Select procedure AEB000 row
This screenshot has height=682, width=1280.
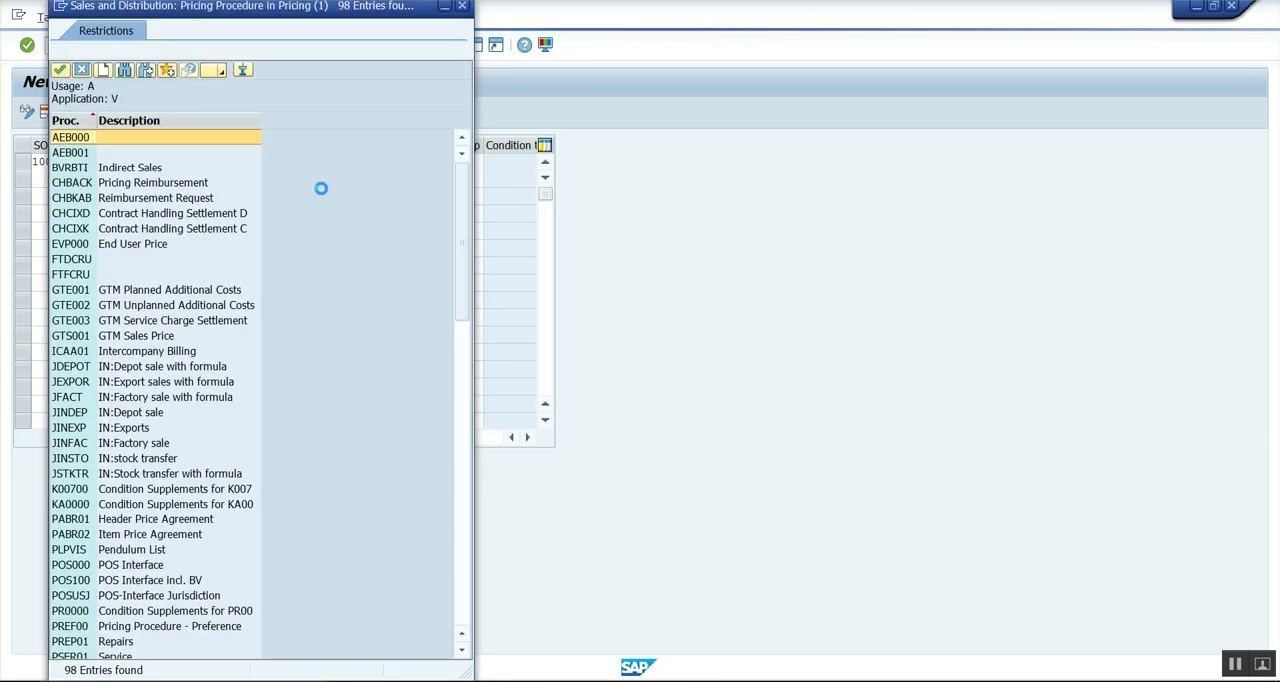tap(156, 137)
